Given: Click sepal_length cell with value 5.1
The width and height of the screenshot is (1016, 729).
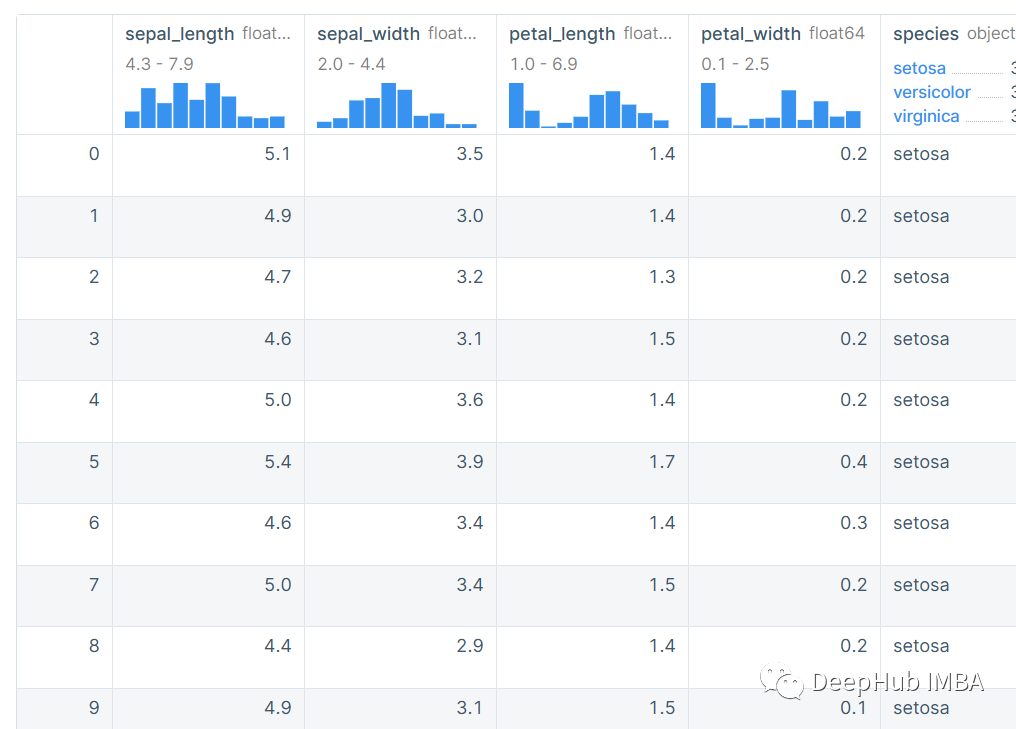Looking at the screenshot, I should pos(277,154).
